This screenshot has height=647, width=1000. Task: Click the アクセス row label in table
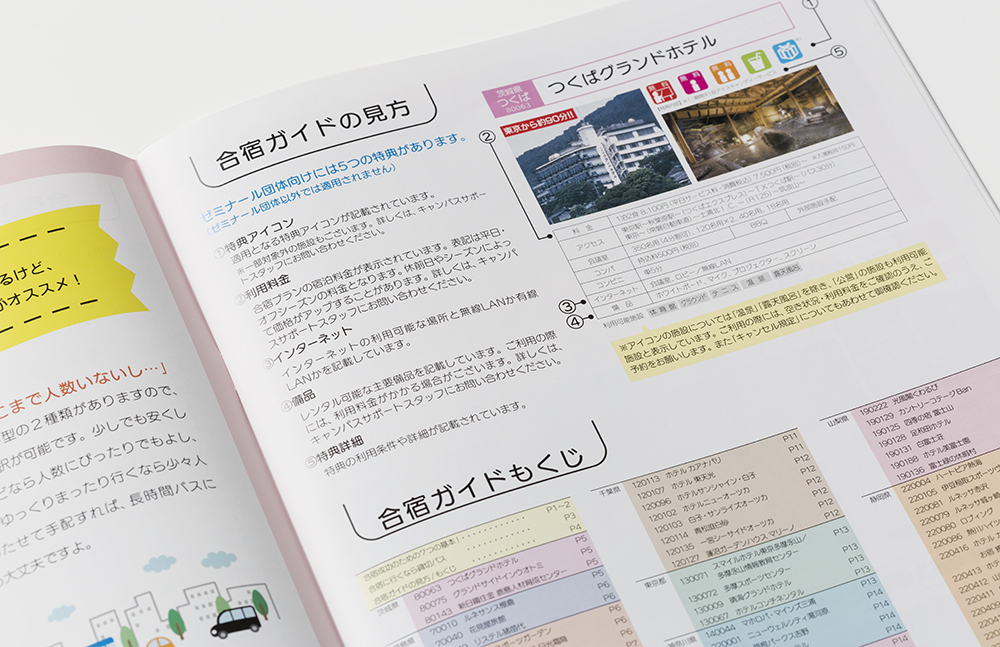(590, 245)
